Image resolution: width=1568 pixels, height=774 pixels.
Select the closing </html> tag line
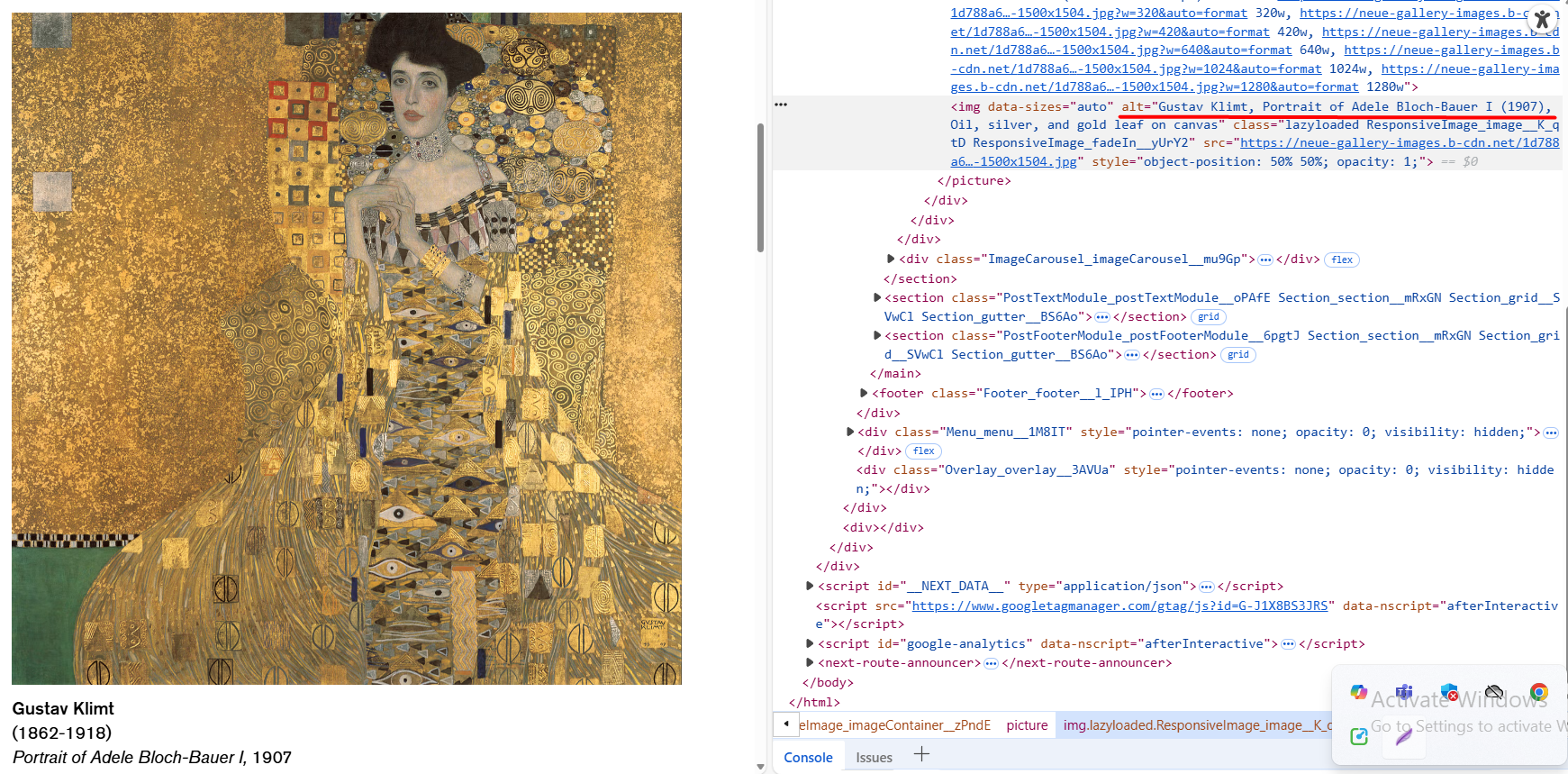814,702
